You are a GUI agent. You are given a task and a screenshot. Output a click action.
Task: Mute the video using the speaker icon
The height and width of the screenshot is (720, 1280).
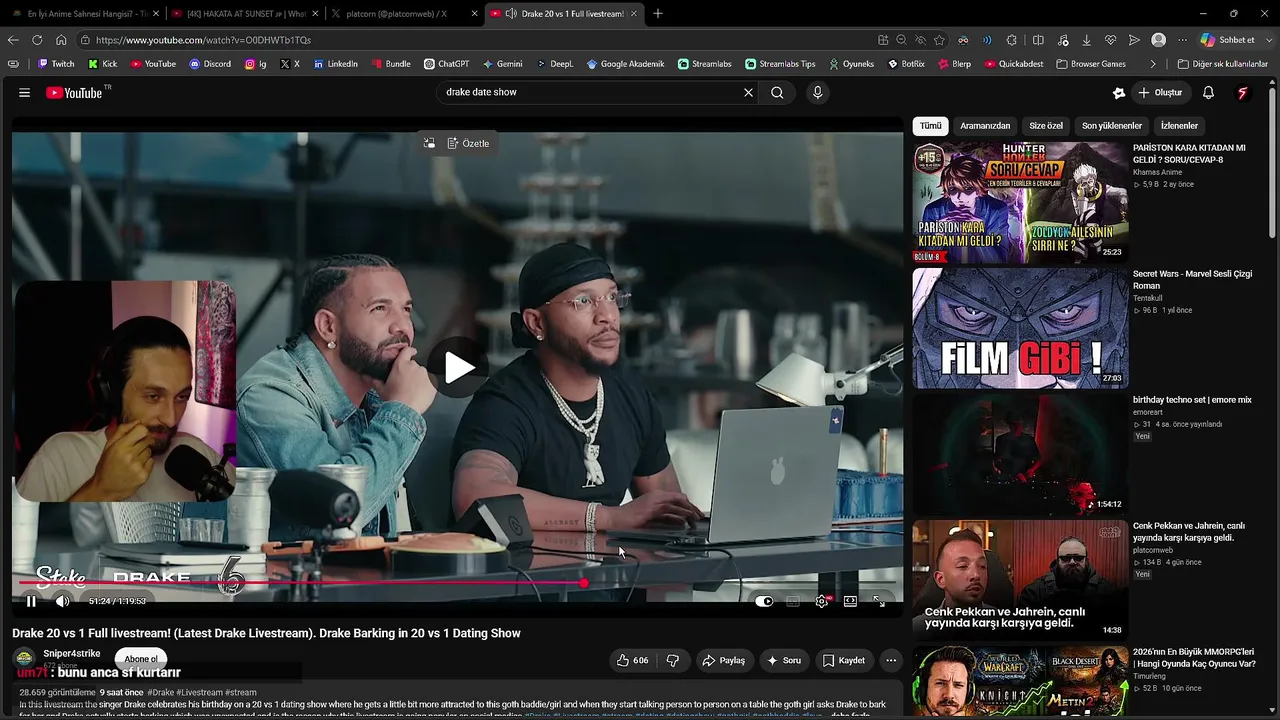point(62,601)
